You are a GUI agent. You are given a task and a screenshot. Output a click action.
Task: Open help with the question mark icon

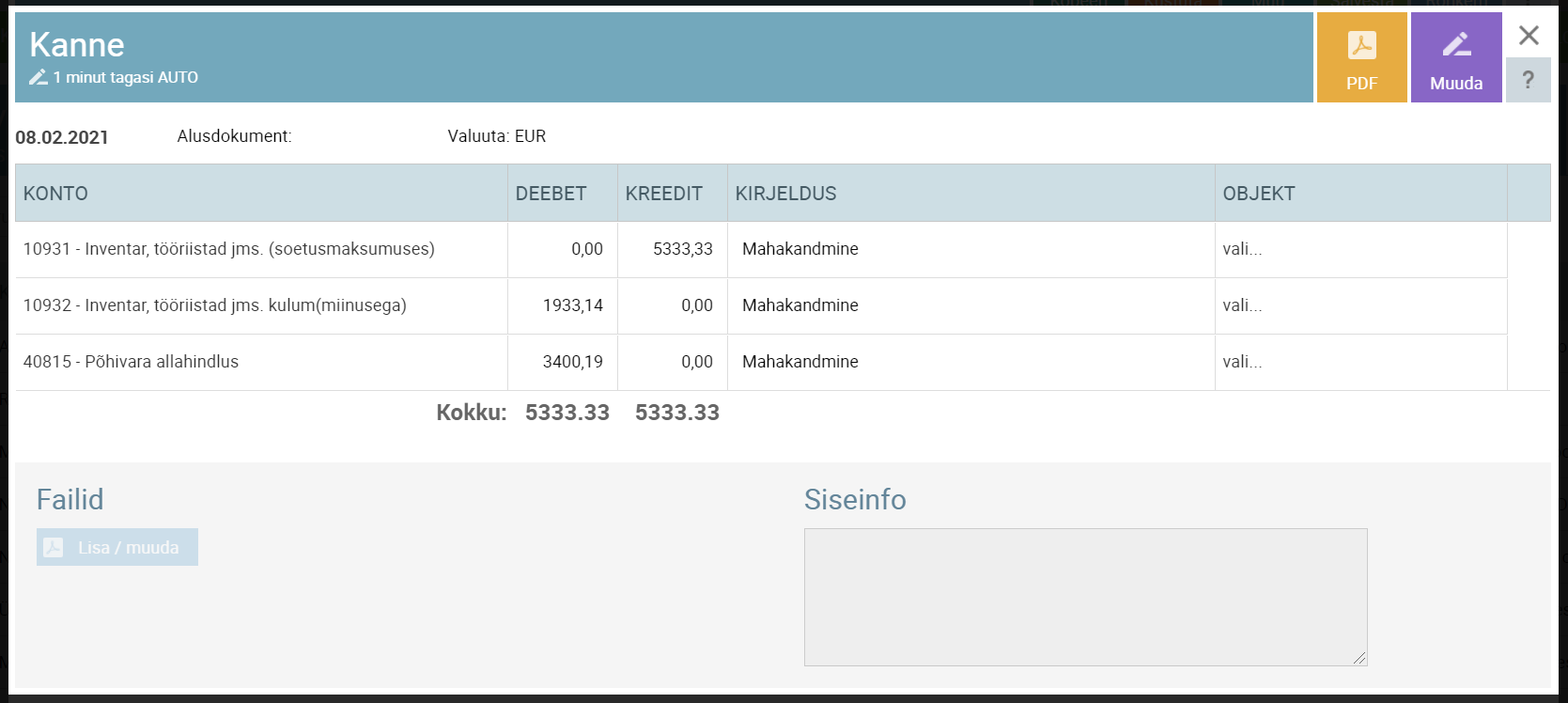click(1528, 81)
